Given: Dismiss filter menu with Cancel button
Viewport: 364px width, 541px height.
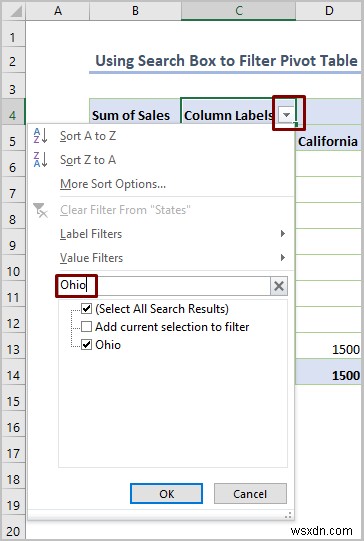Looking at the screenshot, I should click(x=250, y=493).
